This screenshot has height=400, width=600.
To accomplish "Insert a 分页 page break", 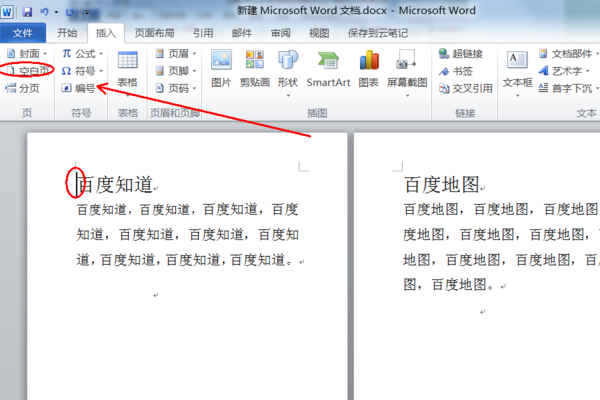I will pos(22,88).
